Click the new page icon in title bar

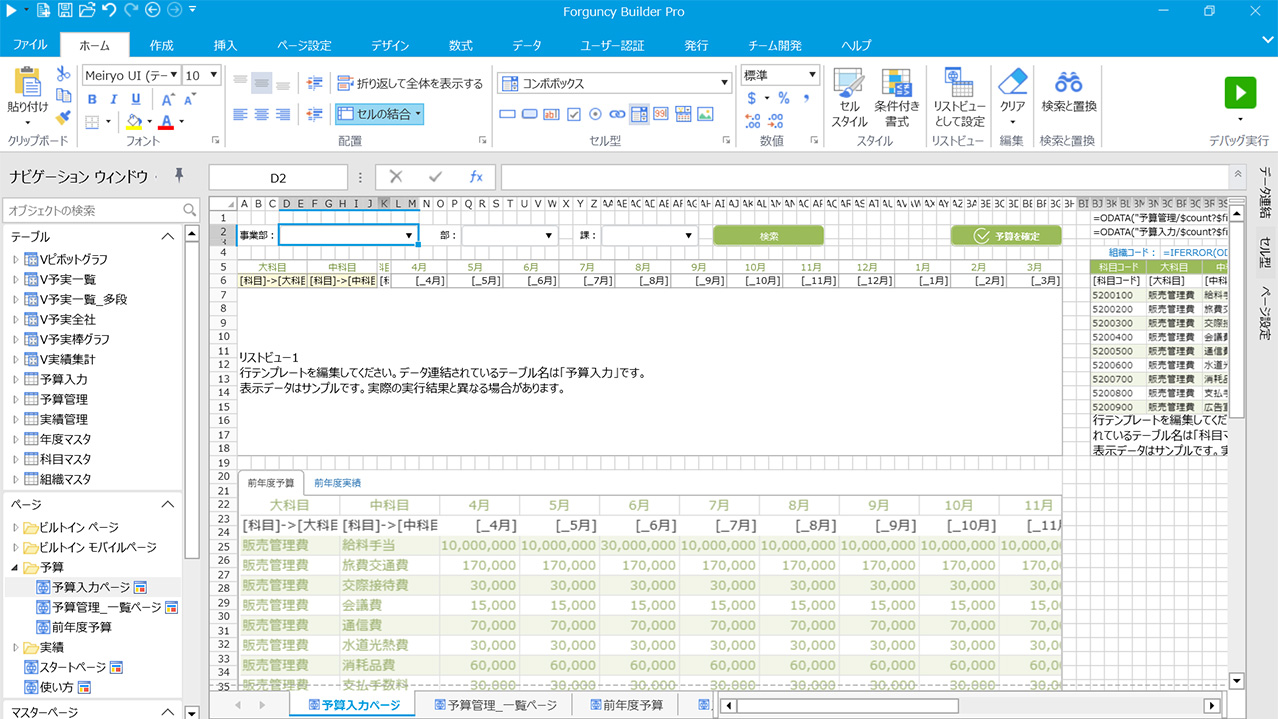[43, 10]
